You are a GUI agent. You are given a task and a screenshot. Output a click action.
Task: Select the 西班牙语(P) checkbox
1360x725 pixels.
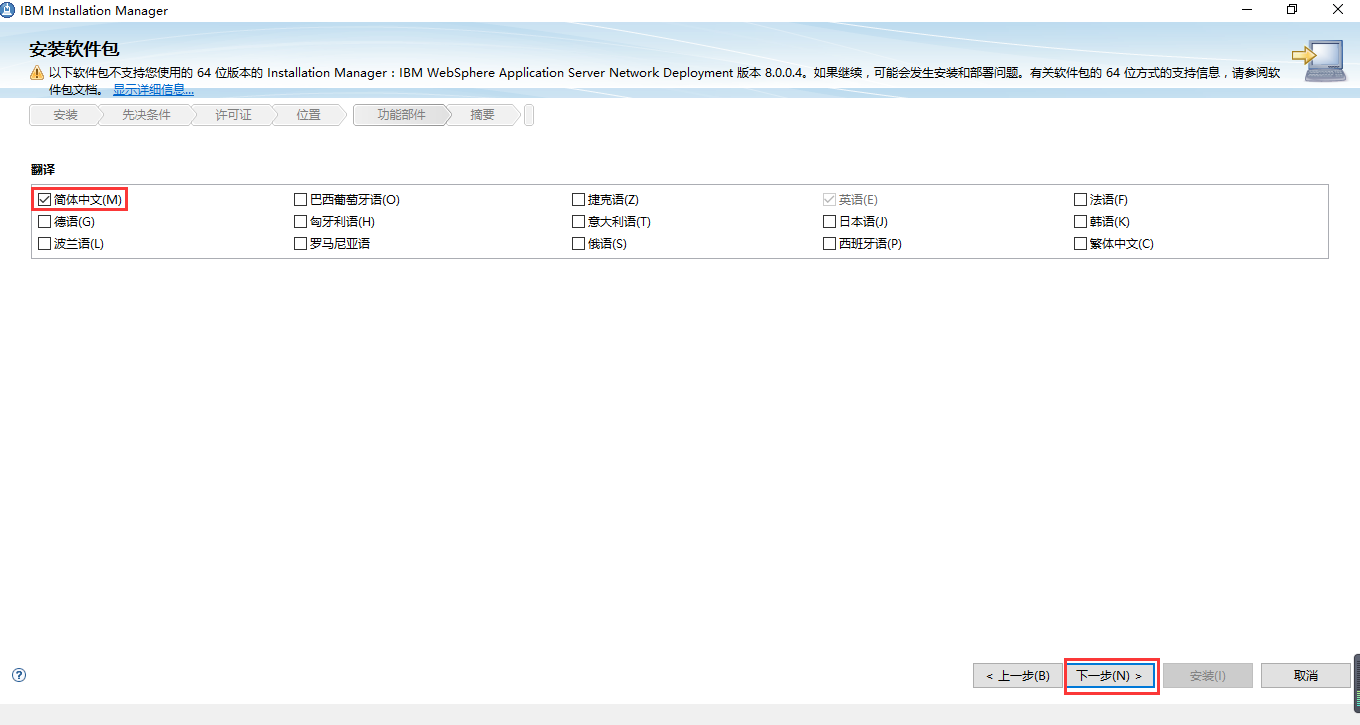(829, 244)
